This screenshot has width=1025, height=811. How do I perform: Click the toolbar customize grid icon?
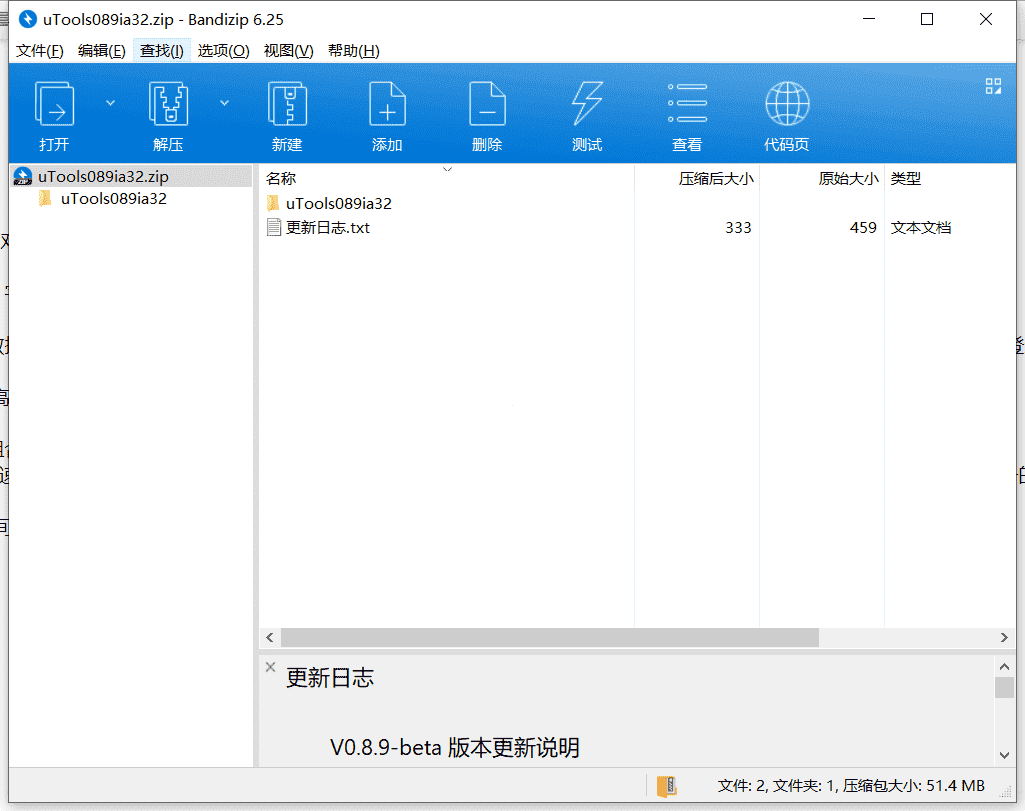[x=994, y=86]
